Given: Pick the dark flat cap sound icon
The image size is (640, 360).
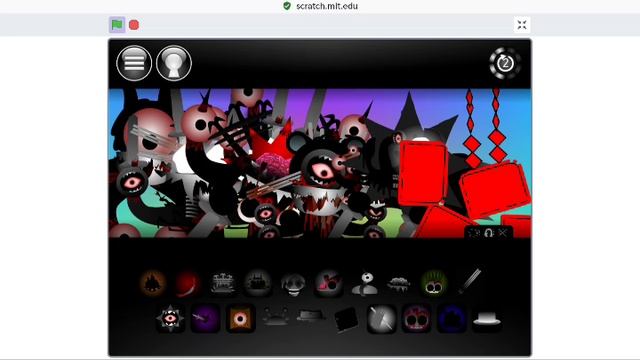Looking at the screenshot, I should point(311,316).
